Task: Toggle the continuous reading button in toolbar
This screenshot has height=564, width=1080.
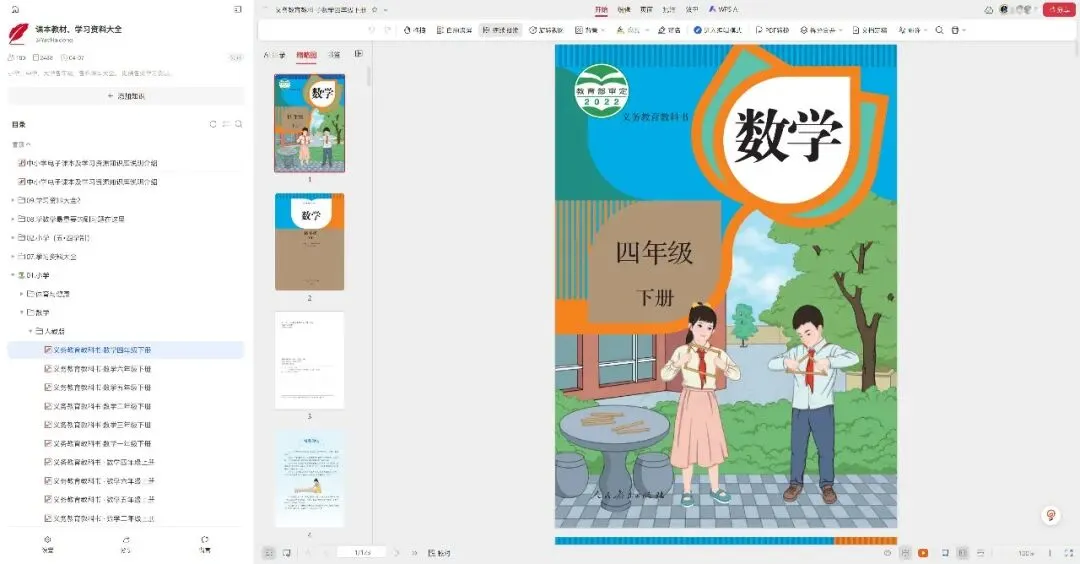Action: tap(501, 30)
